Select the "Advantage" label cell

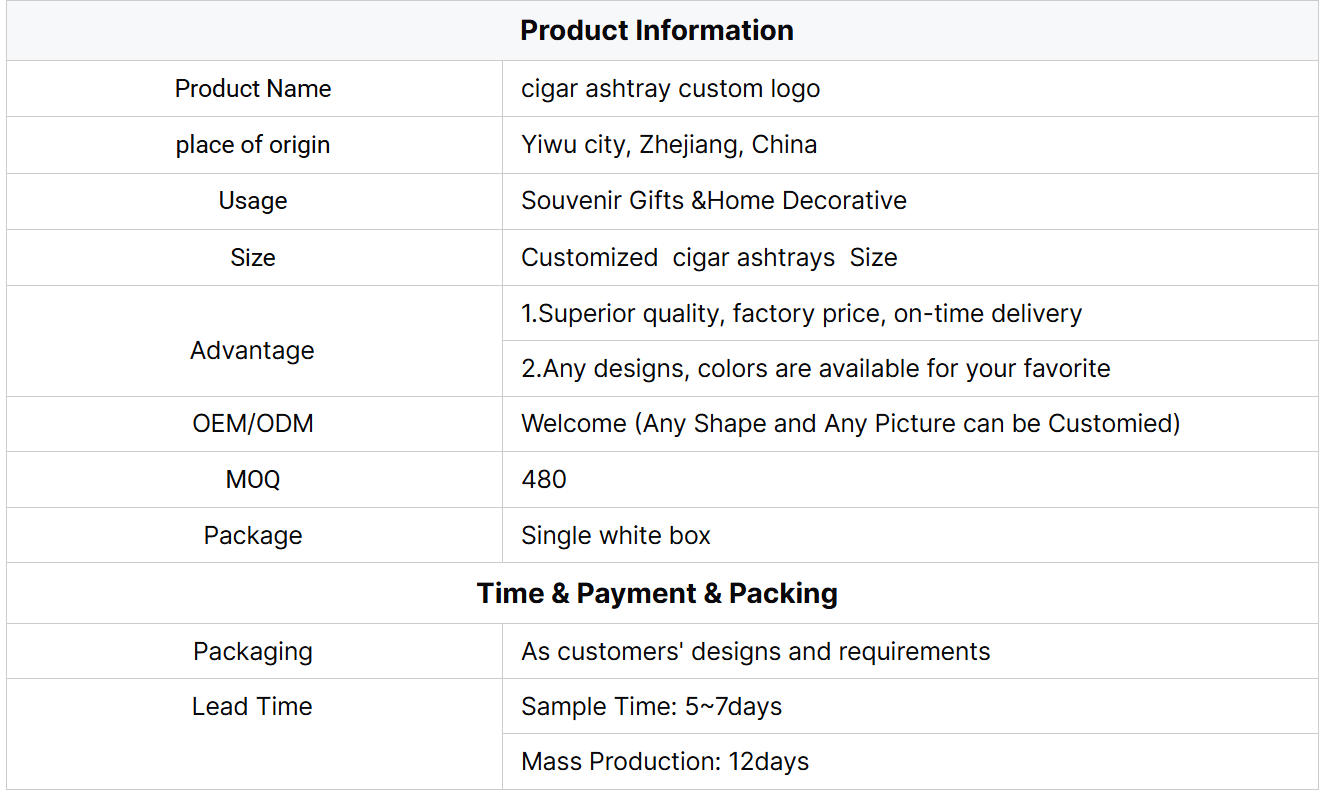point(253,351)
